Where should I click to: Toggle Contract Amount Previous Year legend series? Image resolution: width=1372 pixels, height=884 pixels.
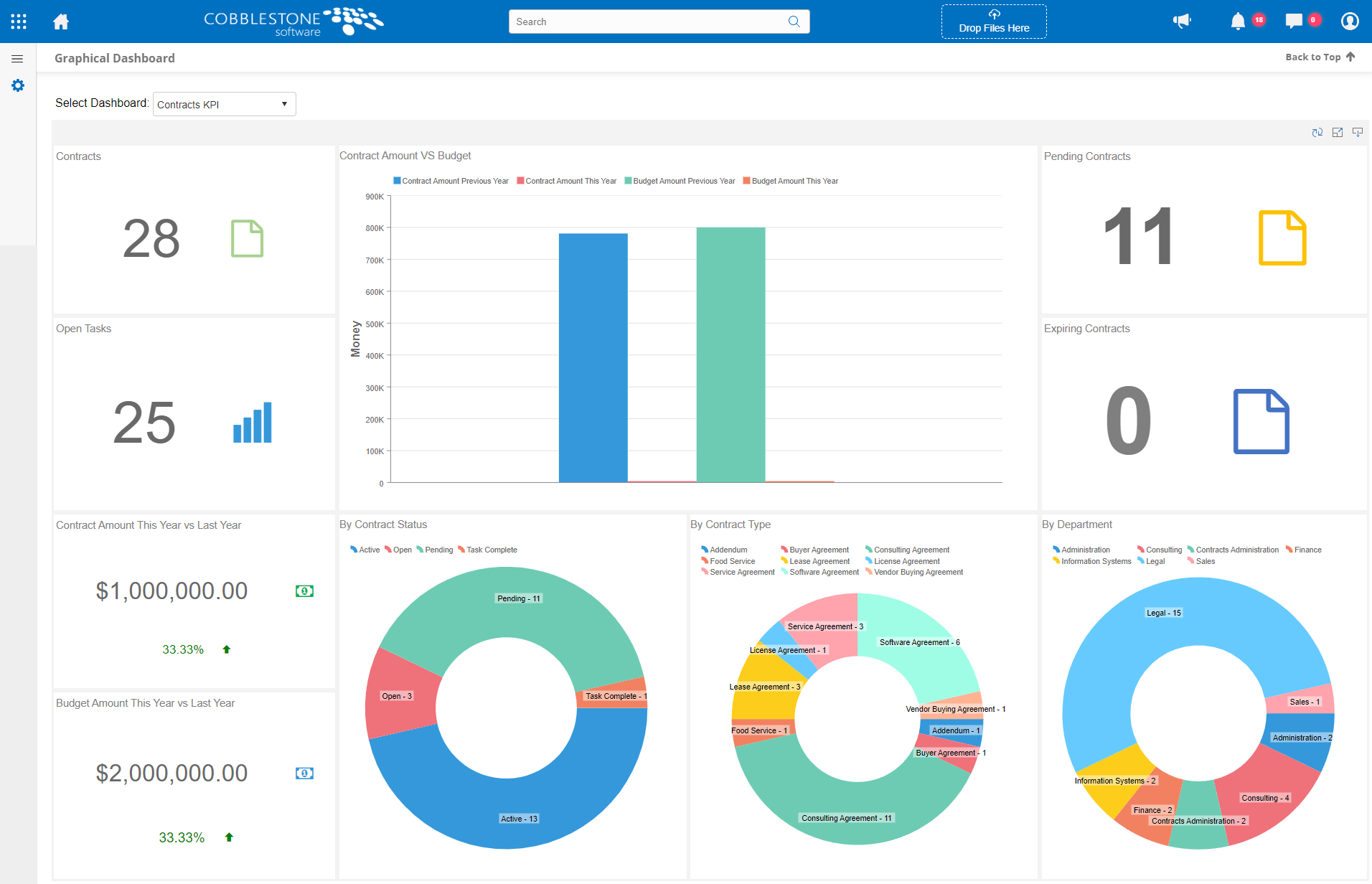pos(451,181)
